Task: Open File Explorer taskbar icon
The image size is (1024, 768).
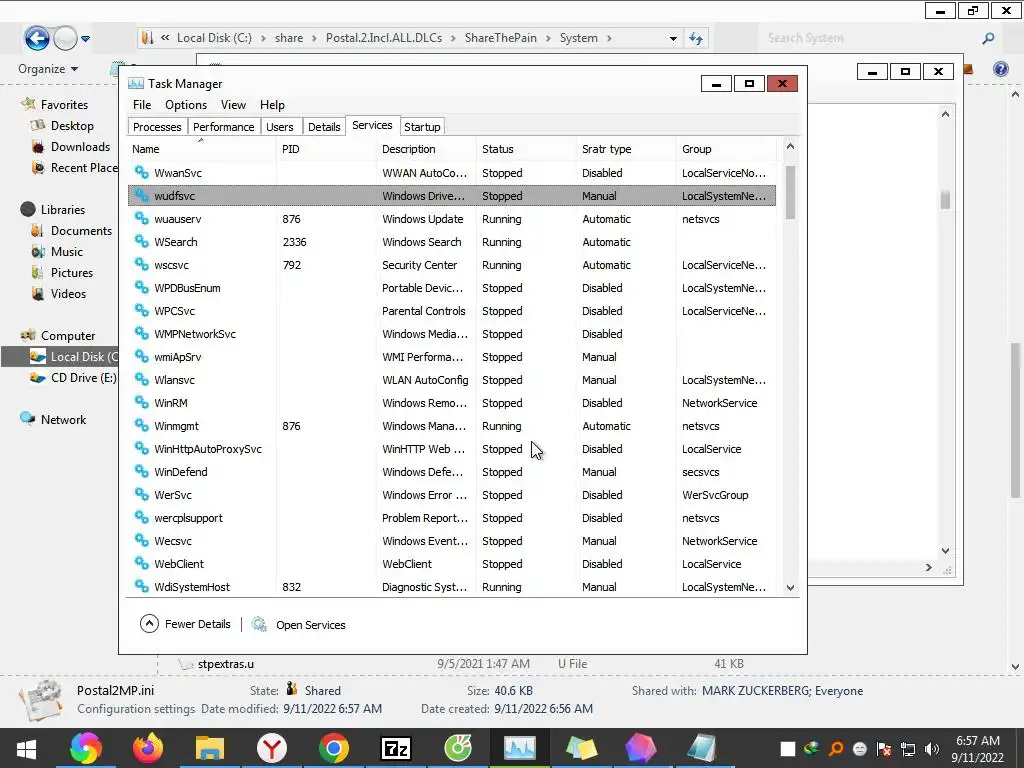Action: click(210, 748)
